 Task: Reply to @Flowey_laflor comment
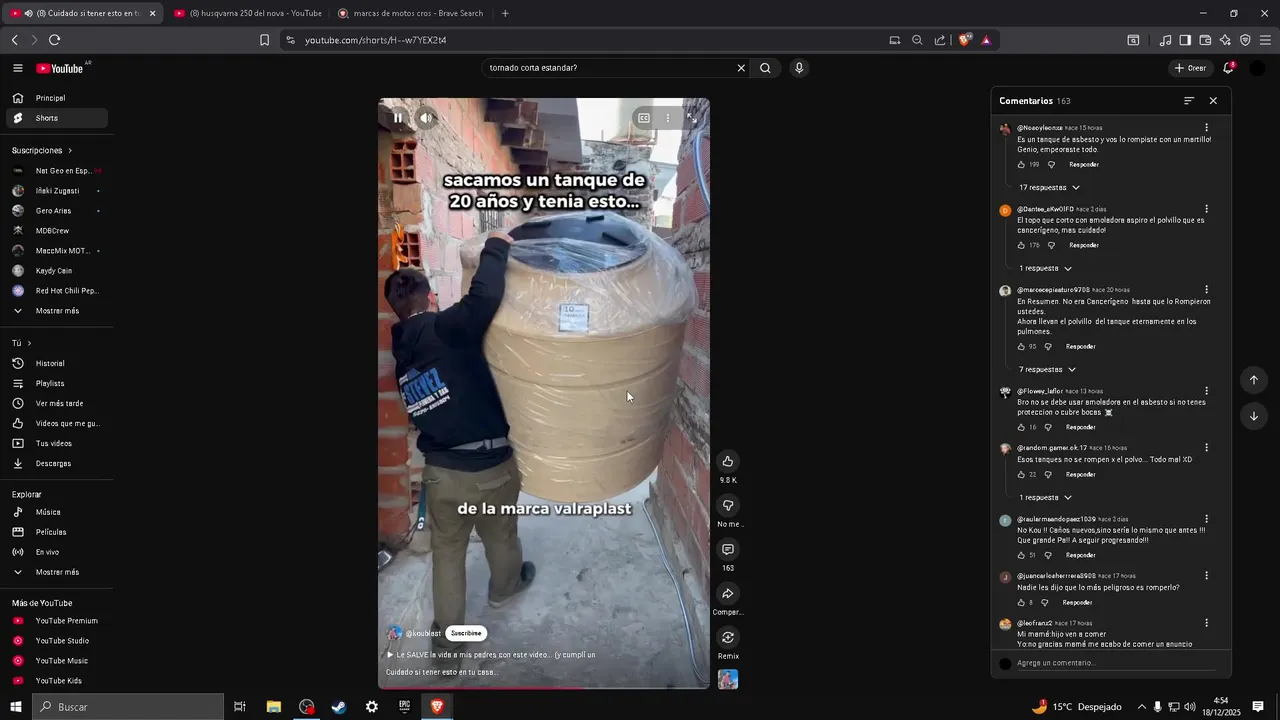1080,428
